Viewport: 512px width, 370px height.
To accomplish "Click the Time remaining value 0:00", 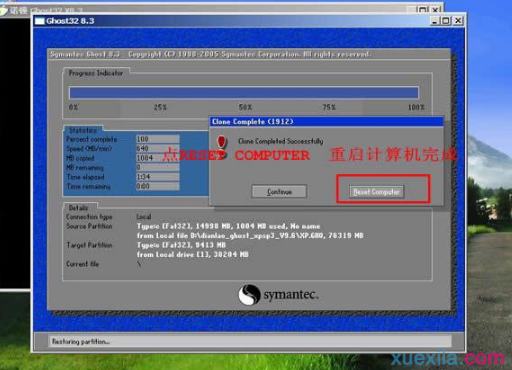I will [158, 186].
